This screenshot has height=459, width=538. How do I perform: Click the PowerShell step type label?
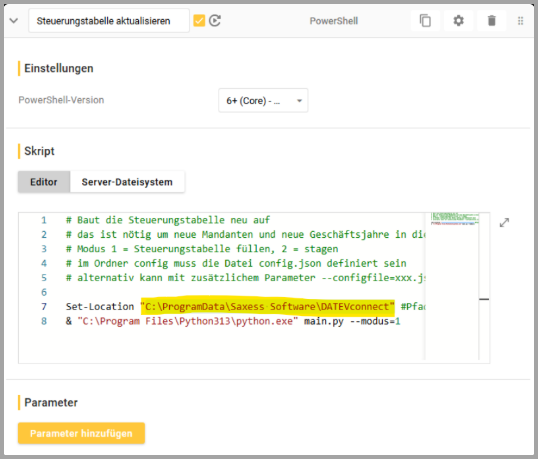coord(334,21)
